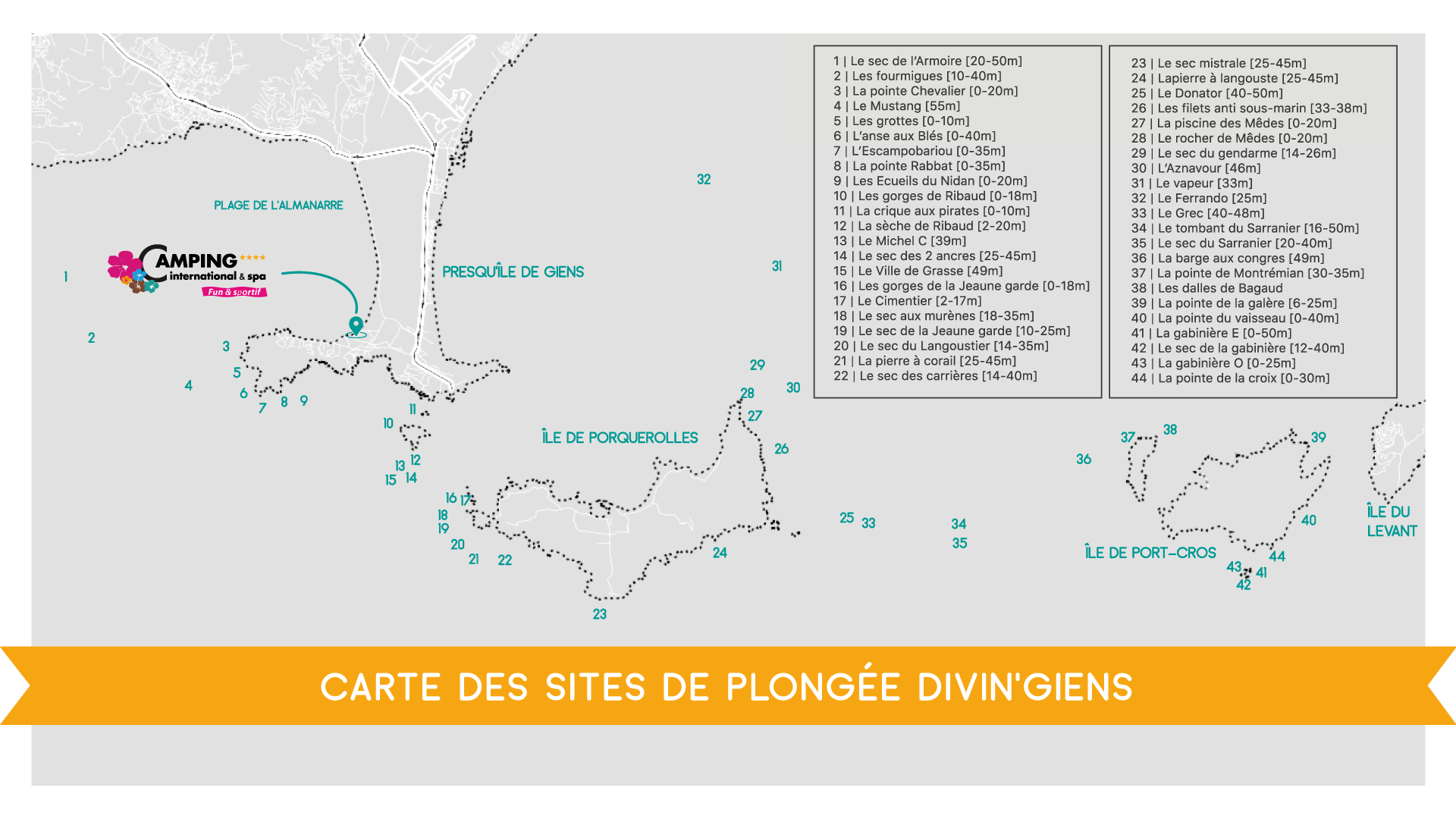1456x819 pixels.
Task: Click dive site marker 10 on map
Action: [x=388, y=423]
